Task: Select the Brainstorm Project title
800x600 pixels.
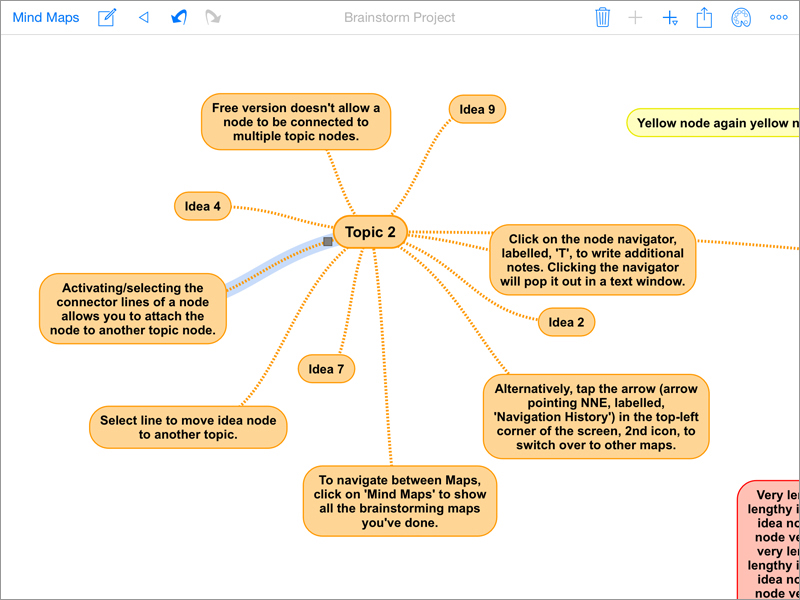Action: [x=399, y=17]
